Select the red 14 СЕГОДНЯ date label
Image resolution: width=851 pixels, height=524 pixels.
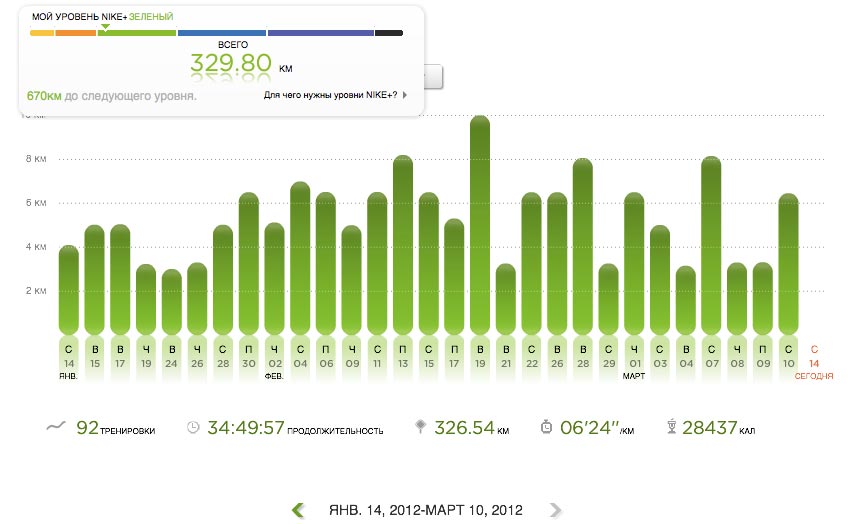[814, 362]
